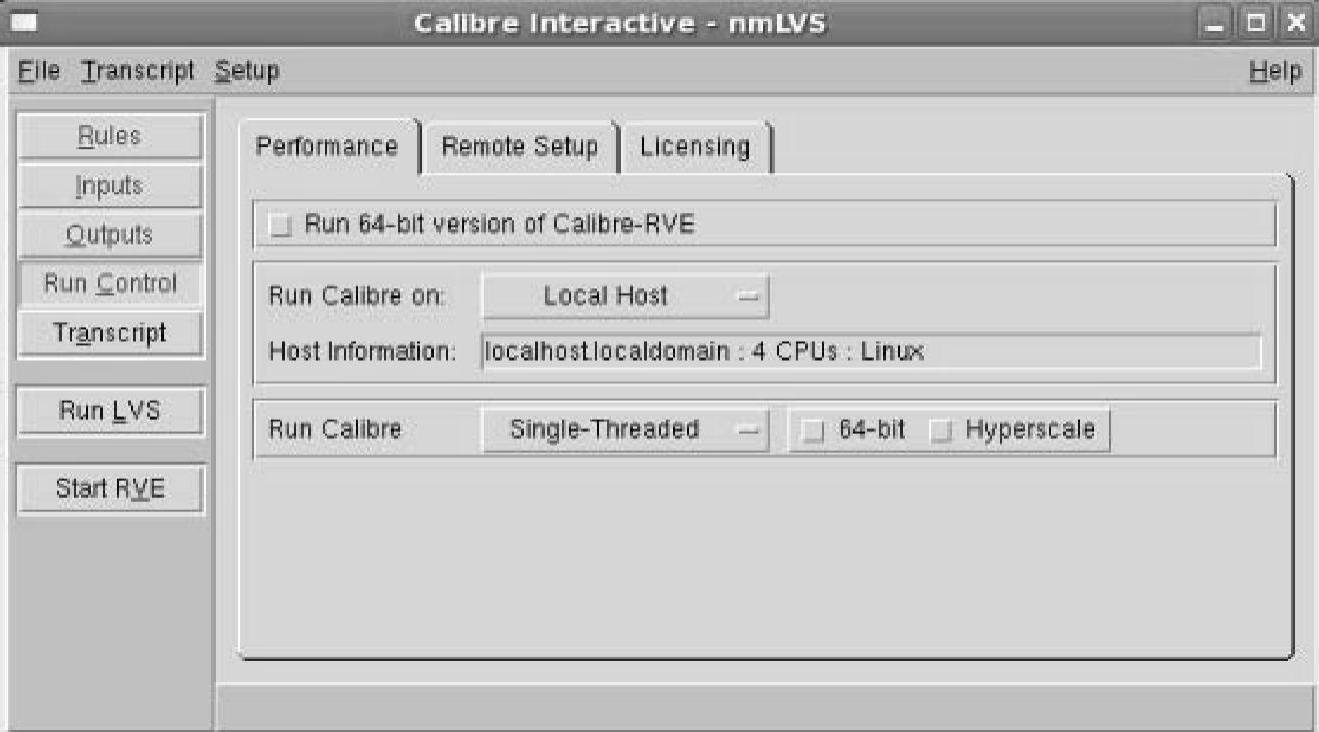Open the Local Host dropdown
The height and width of the screenshot is (732, 1319).
625,297
